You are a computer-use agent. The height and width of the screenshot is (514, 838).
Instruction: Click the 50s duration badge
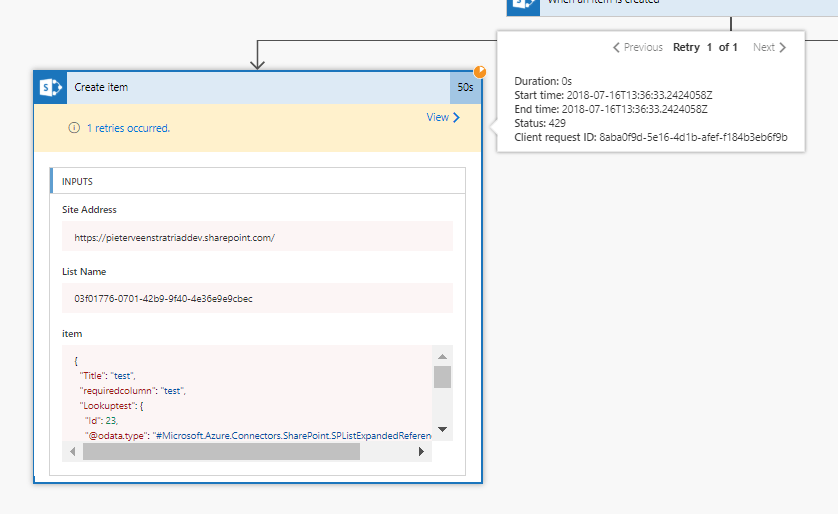[x=465, y=87]
